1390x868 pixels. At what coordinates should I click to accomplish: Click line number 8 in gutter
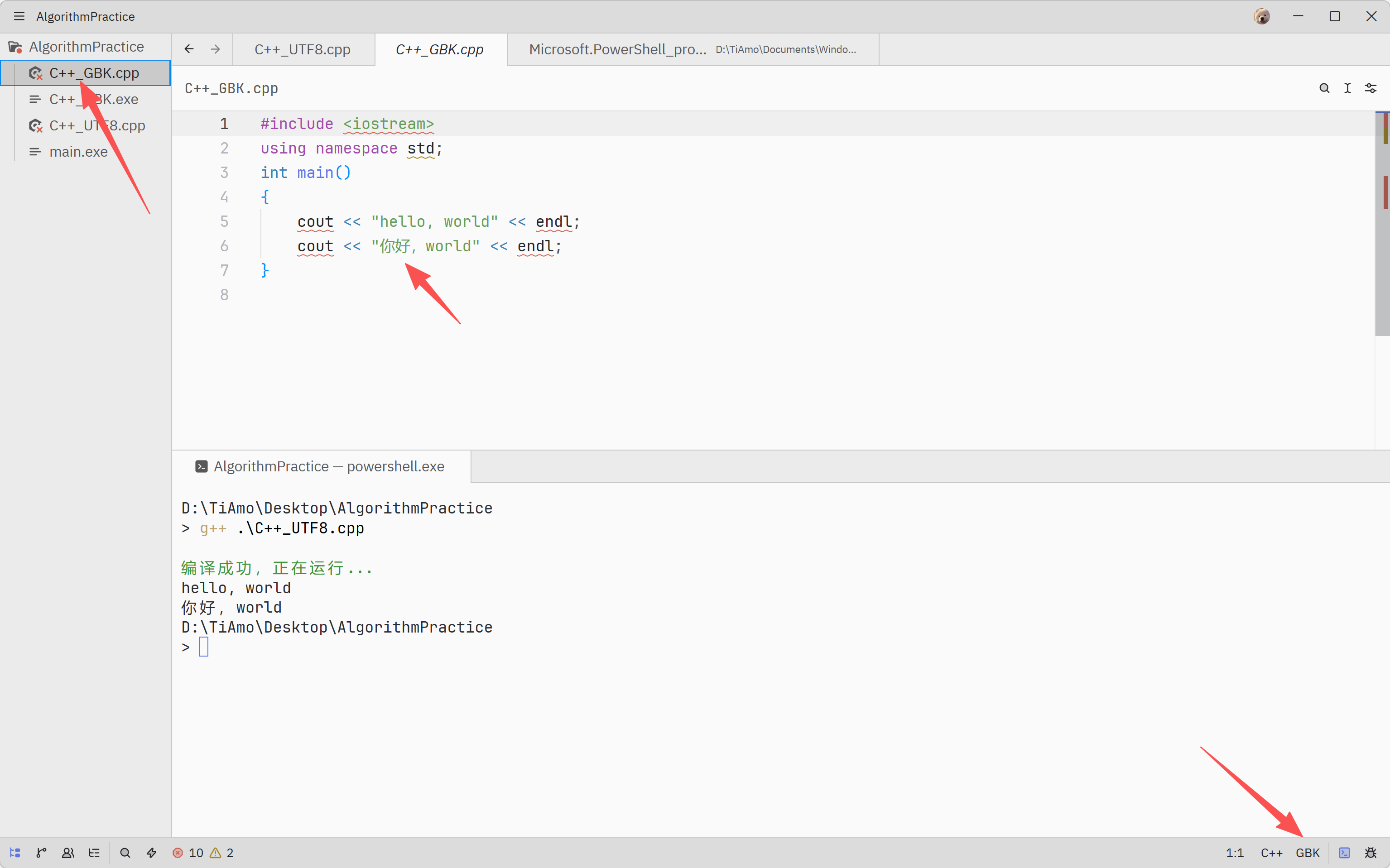[224, 295]
